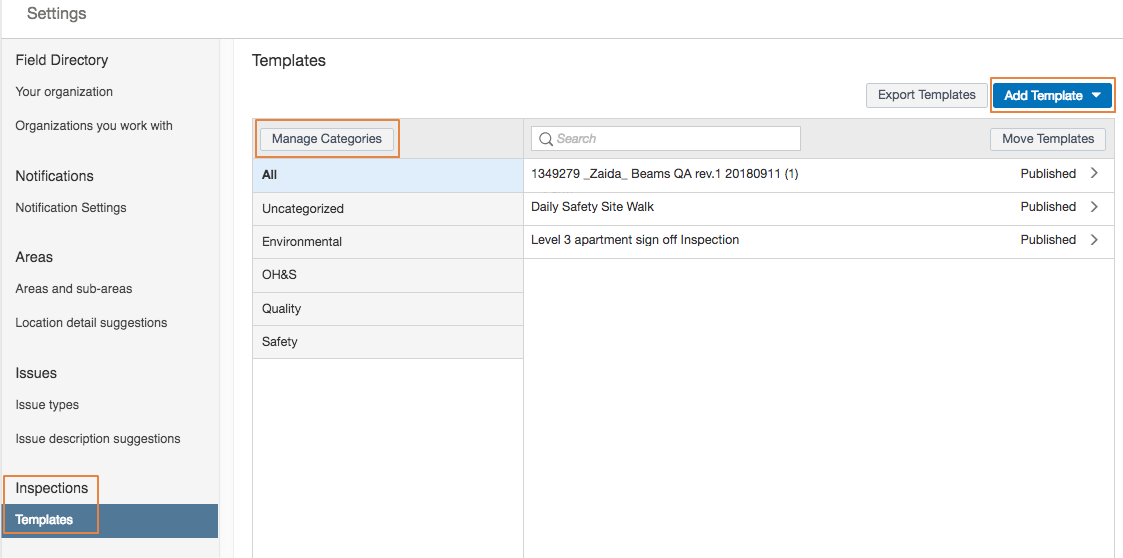The width and height of the screenshot is (1123, 558).
Task: Open Add Template dropdown arrow
Action: coord(1097,96)
